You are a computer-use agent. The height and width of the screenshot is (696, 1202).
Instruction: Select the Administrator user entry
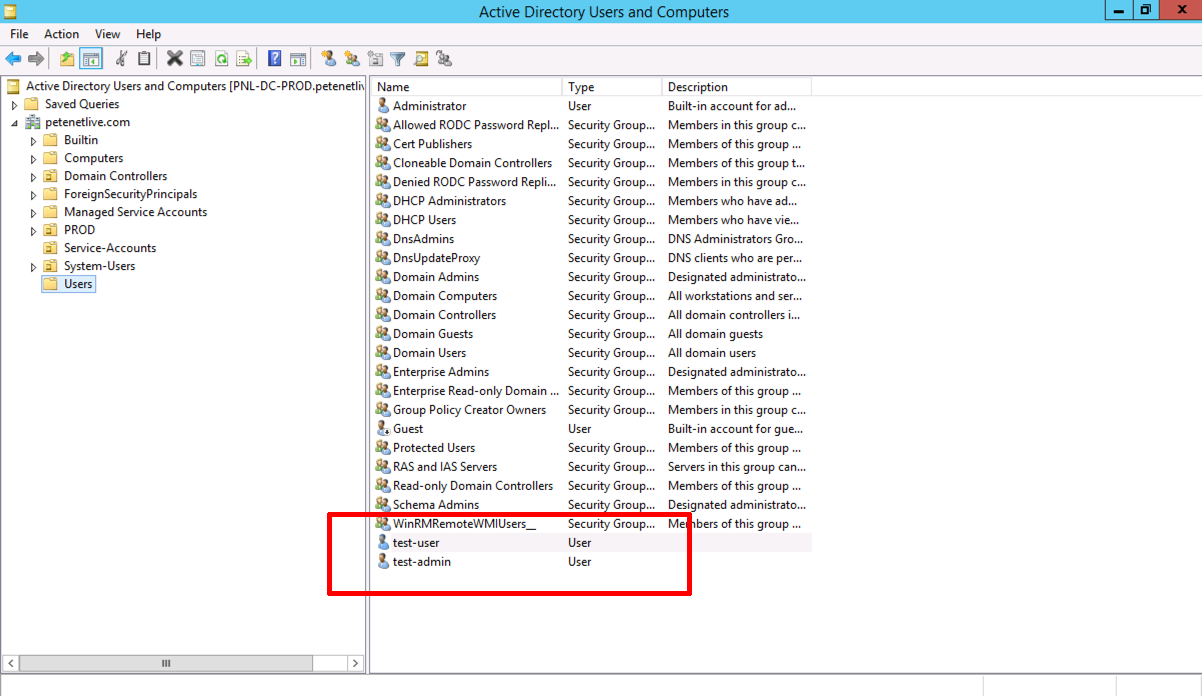coord(592,106)
